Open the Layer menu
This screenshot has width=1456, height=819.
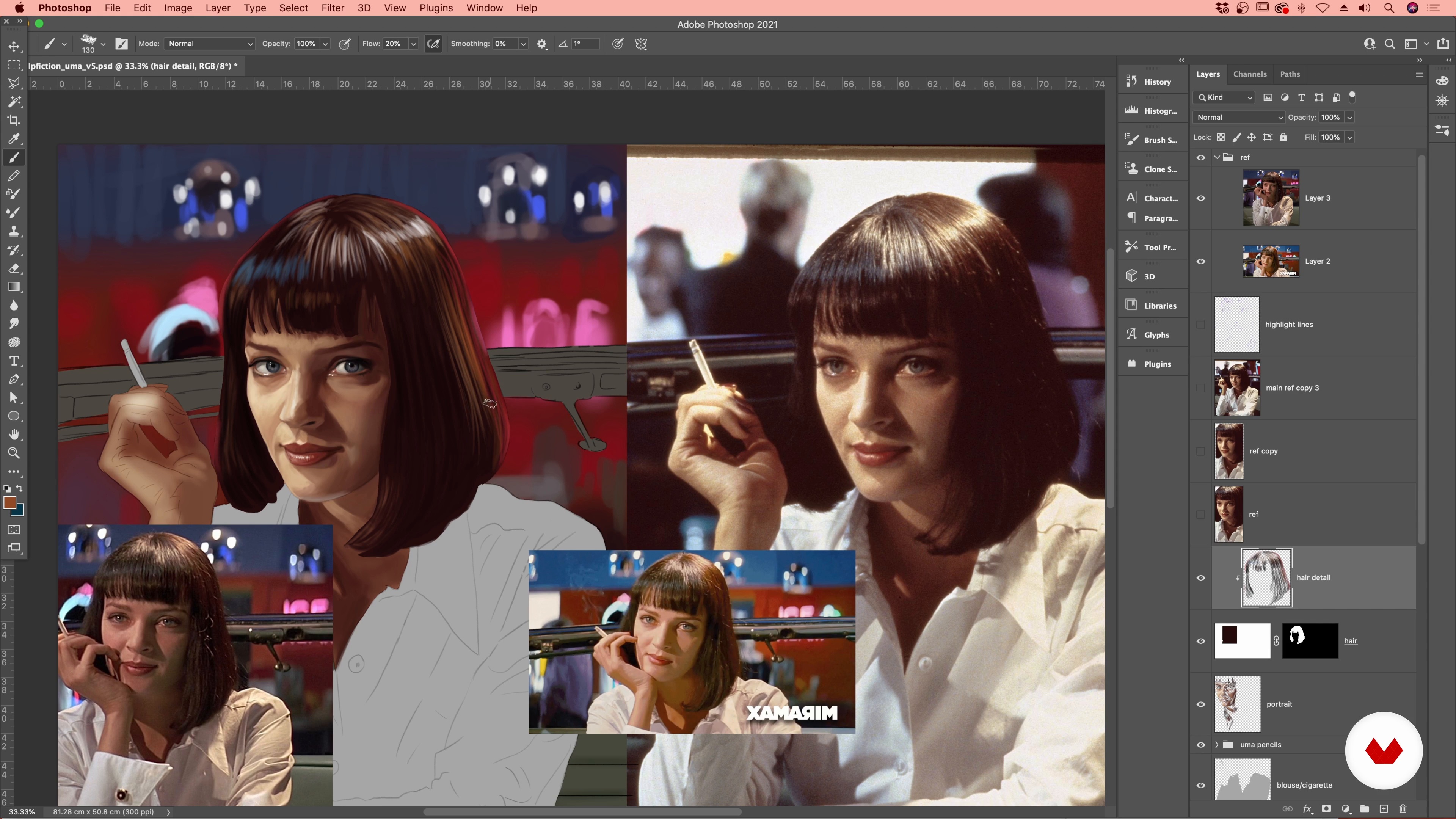coord(218,8)
